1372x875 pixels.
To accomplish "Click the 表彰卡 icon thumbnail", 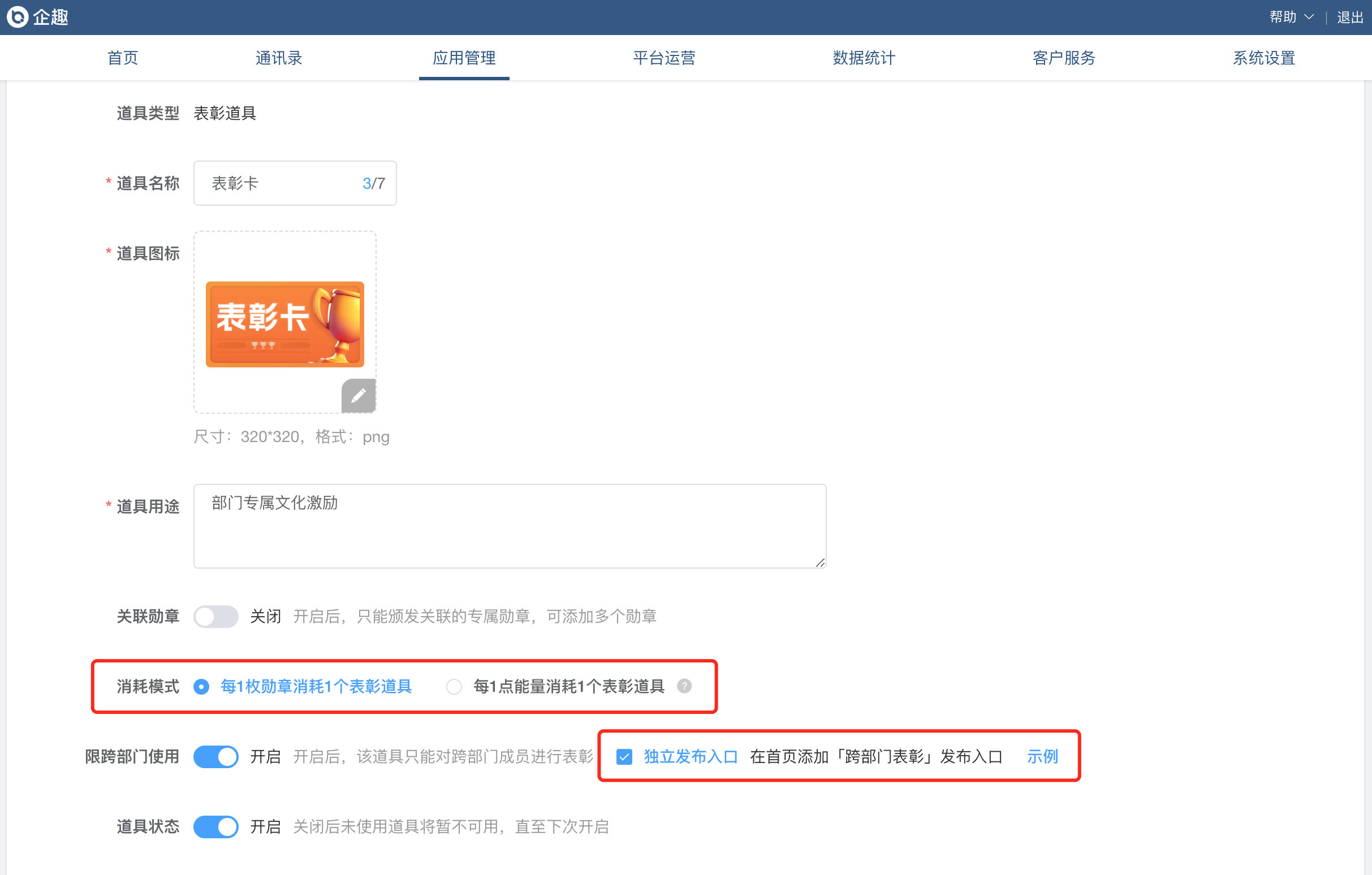I will point(284,324).
